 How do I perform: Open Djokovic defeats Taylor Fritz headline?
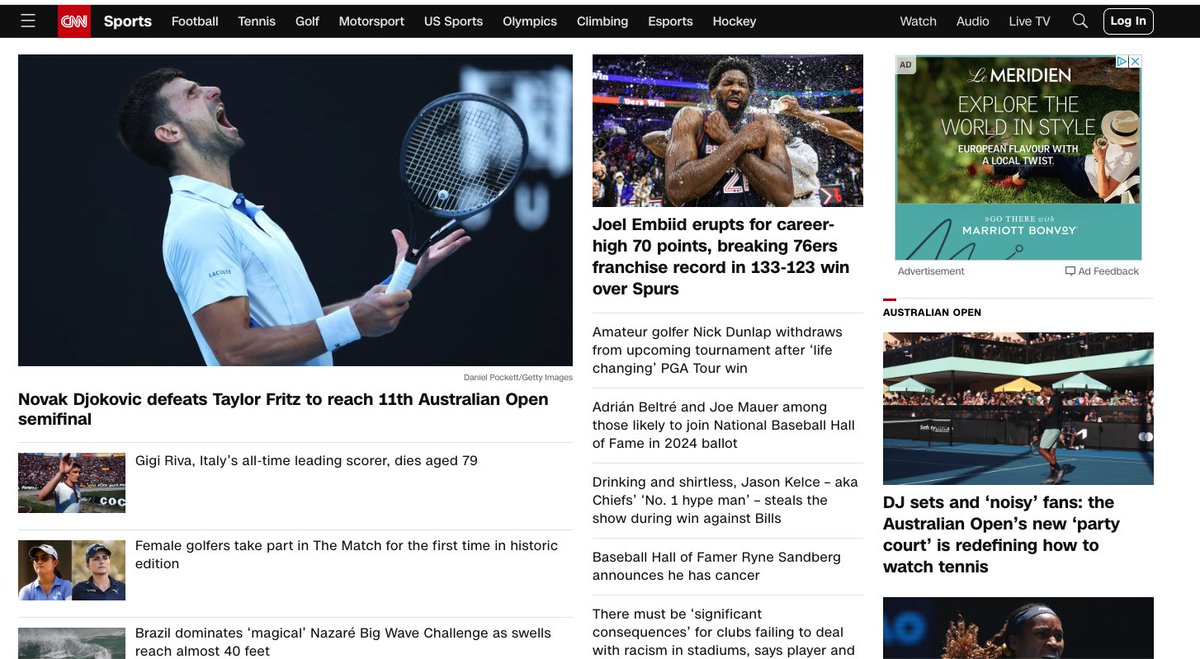pyautogui.click(x=283, y=409)
